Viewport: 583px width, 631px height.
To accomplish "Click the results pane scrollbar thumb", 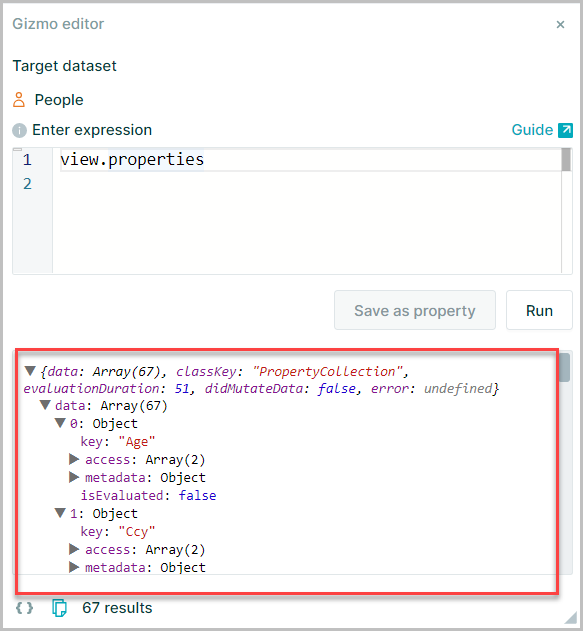I will (x=564, y=367).
